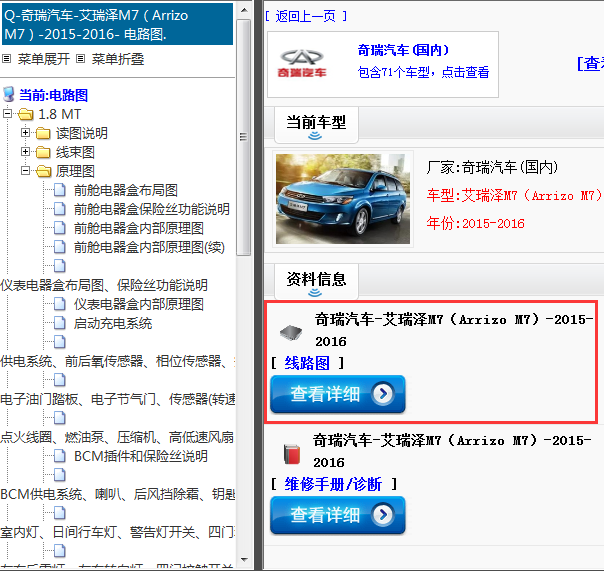Image resolution: width=604 pixels, height=571 pixels.
Task: Click the Chery 奇瑞汽车 logo image
Action: point(302,64)
